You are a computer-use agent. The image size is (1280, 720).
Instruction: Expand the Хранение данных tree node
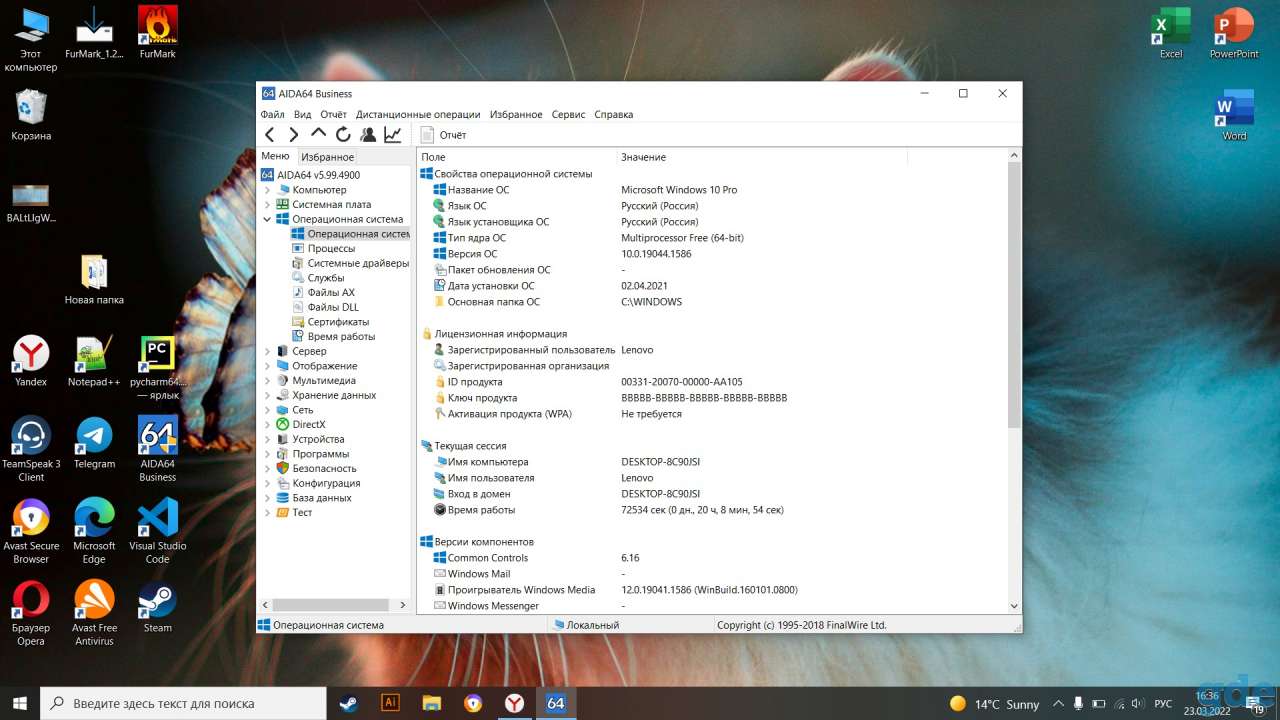click(267, 395)
